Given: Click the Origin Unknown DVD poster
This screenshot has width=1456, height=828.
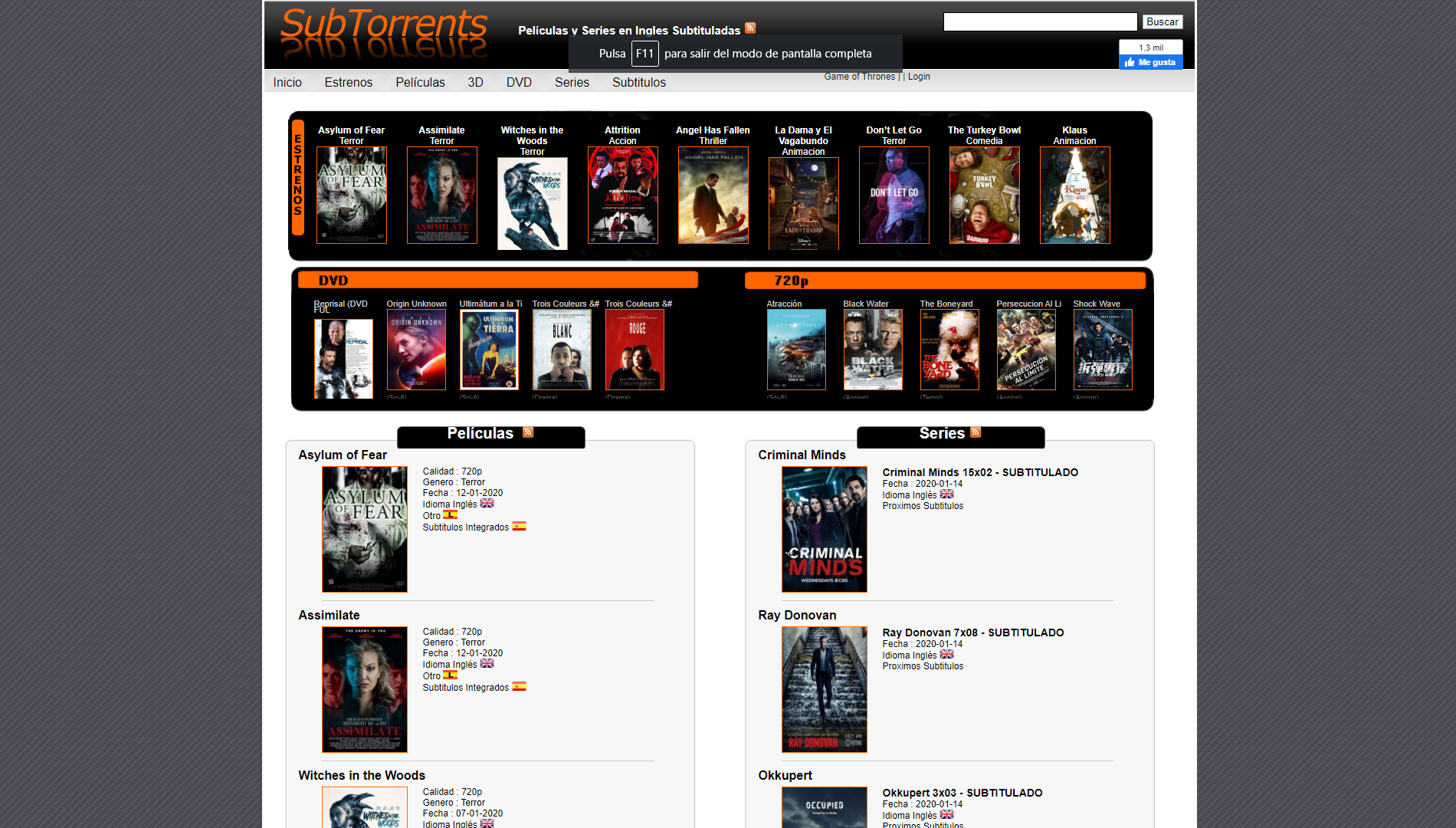Looking at the screenshot, I should (x=416, y=350).
